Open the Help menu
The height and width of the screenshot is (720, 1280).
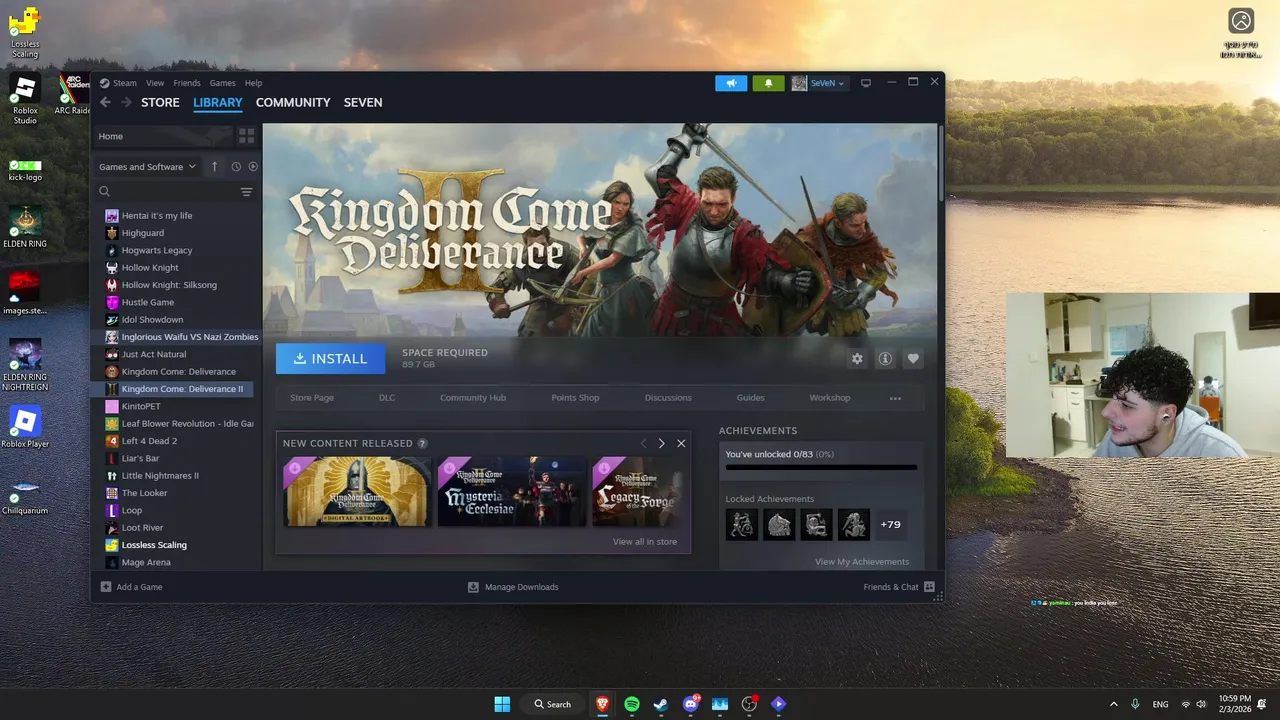coord(254,83)
